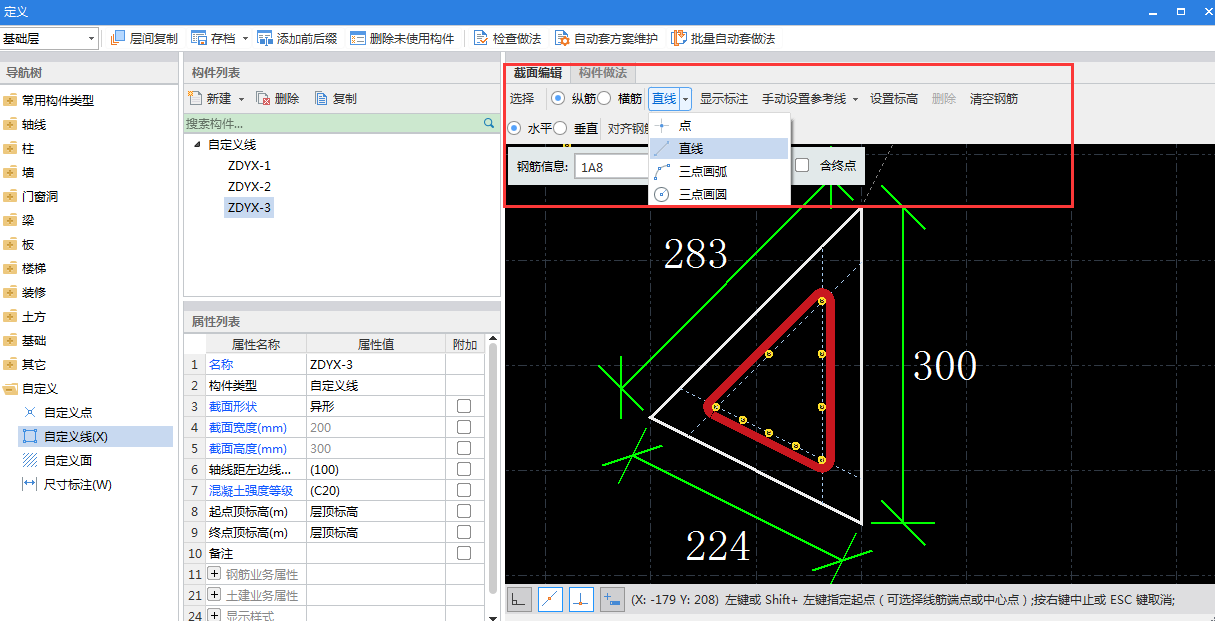Screen dimensions: 1215x621
Task: Tick the 含终点 checkbox
Action: click(802, 165)
